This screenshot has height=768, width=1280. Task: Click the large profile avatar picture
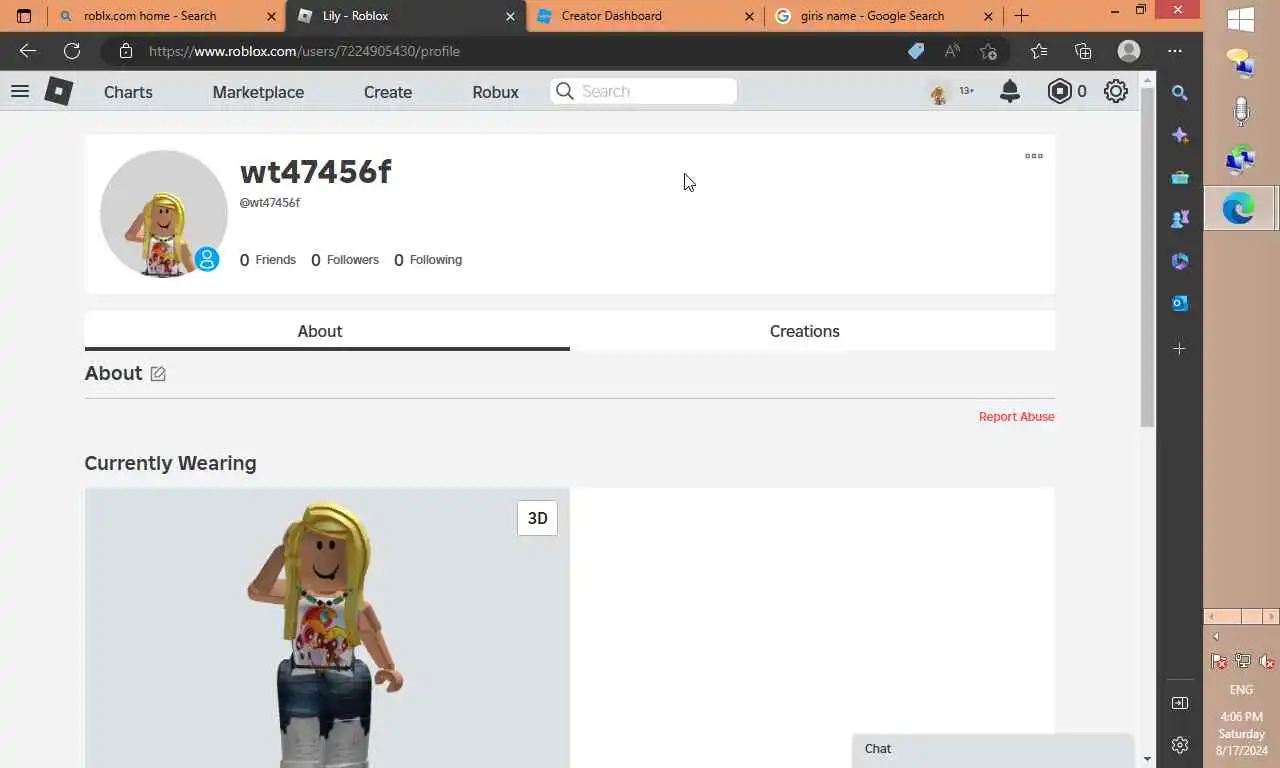[x=164, y=214]
